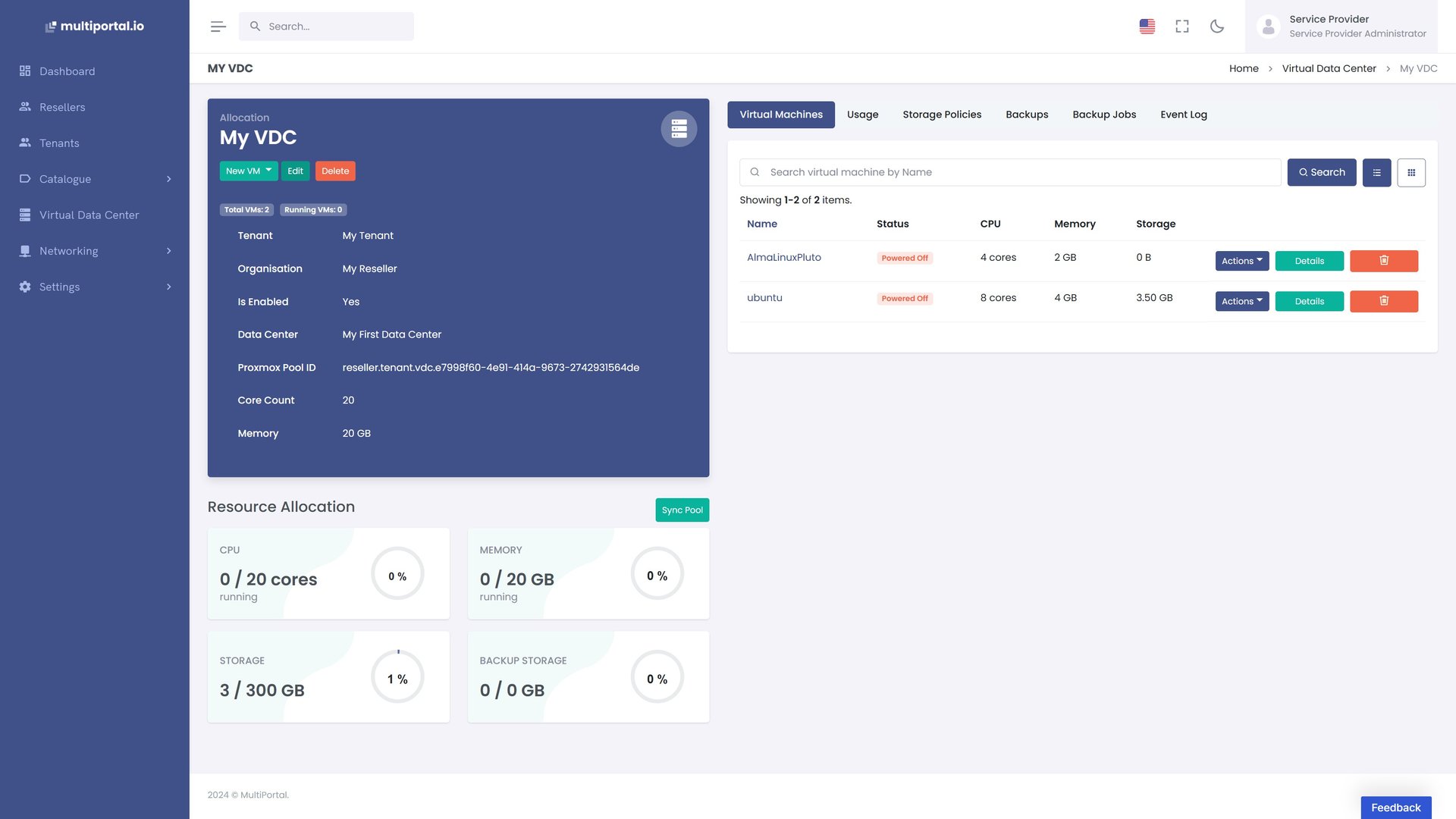Enter fullscreen mode via expand icon
This screenshot has width=1456, height=819.
pyautogui.click(x=1181, y=27)
